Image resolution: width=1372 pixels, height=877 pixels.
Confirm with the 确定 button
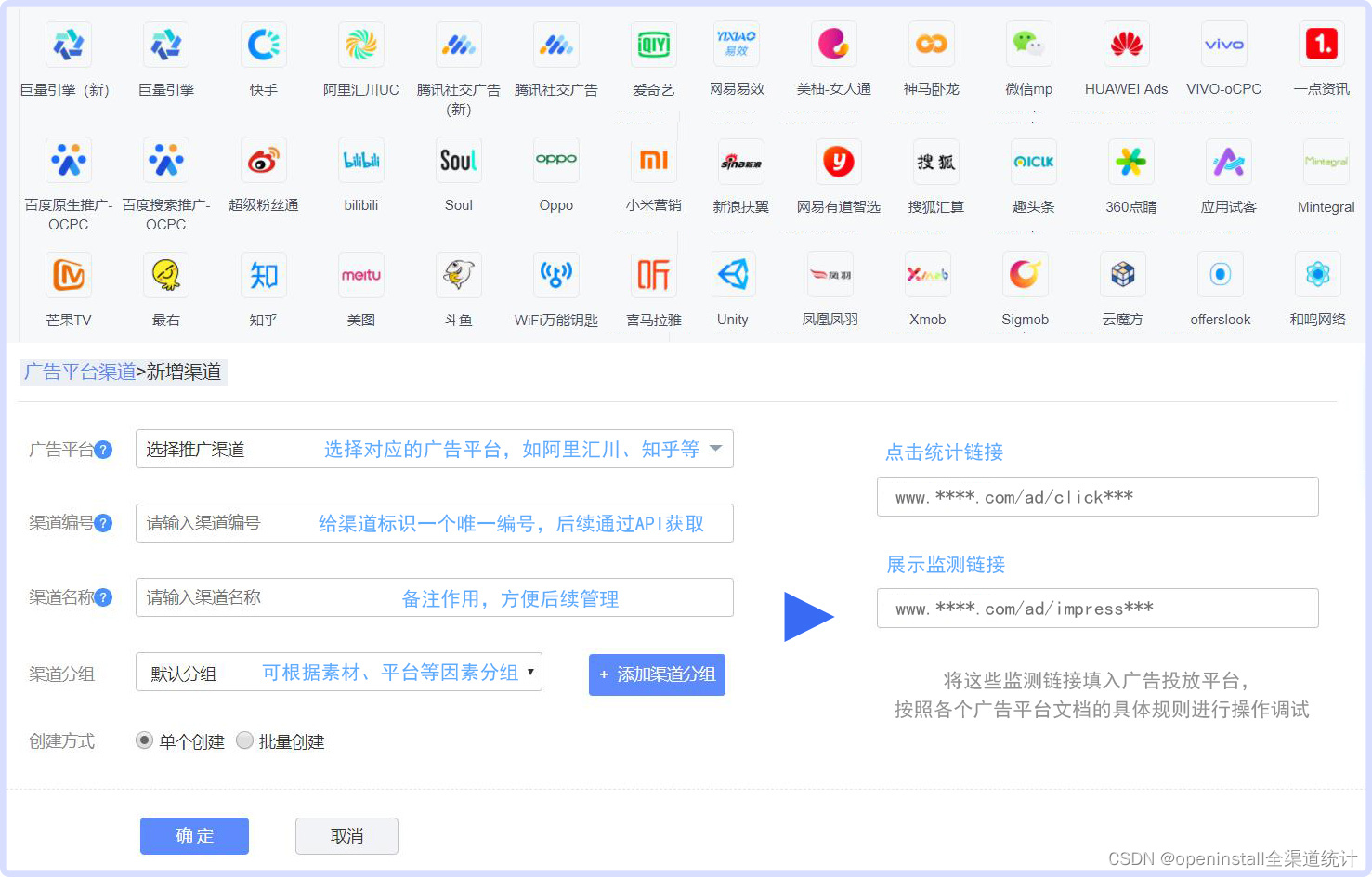[194, 836]
